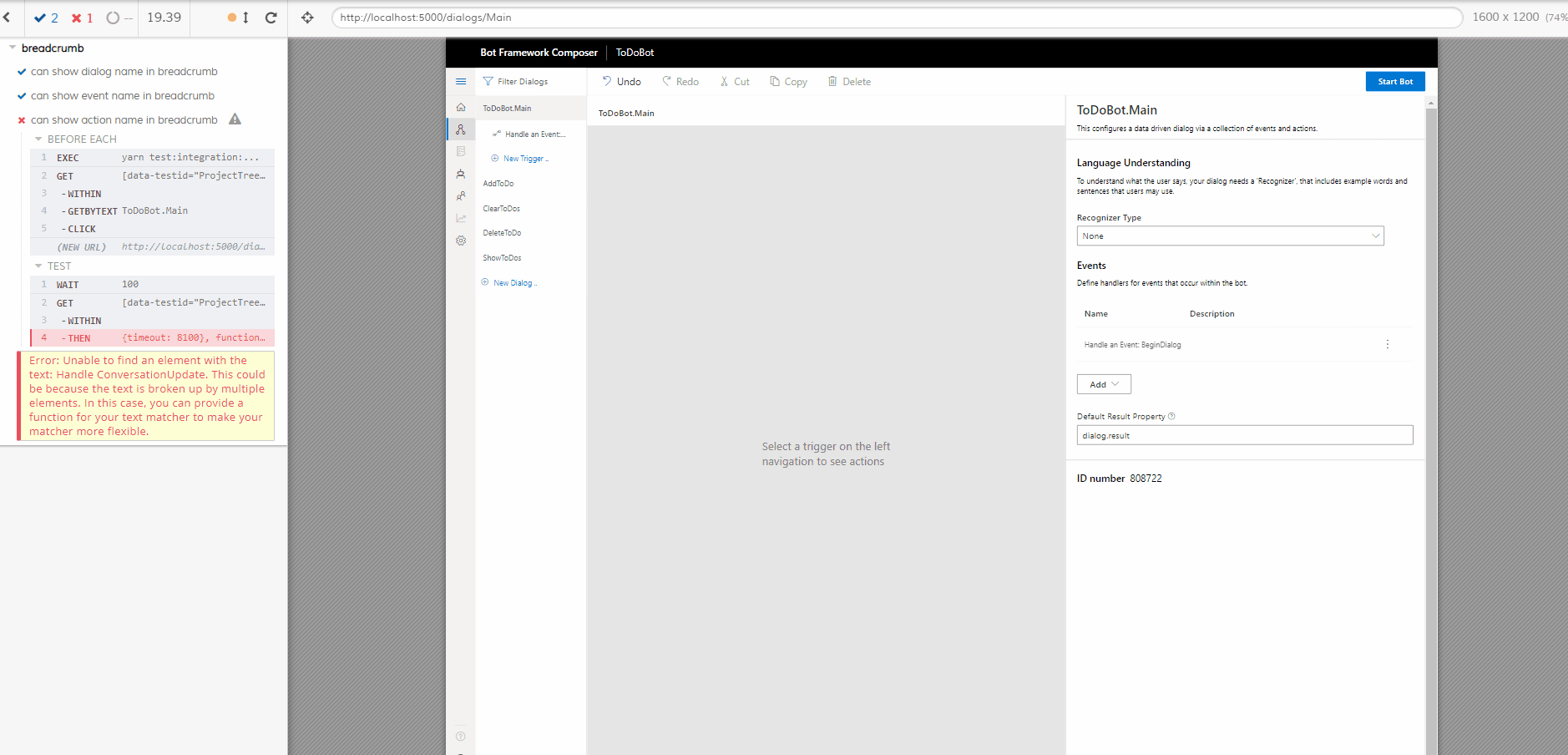Collapse the BEFORE EACH section
Image resolution: width=1568 pixels, height=755 pixels.
[x=38, y=139]
